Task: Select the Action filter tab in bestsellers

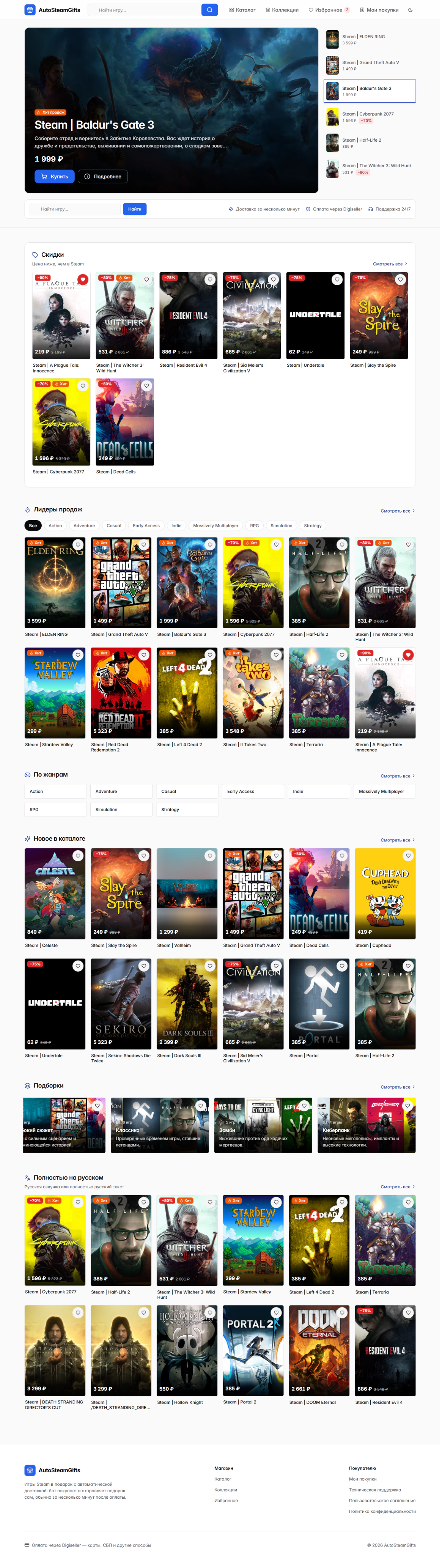Action: (55, 525)
